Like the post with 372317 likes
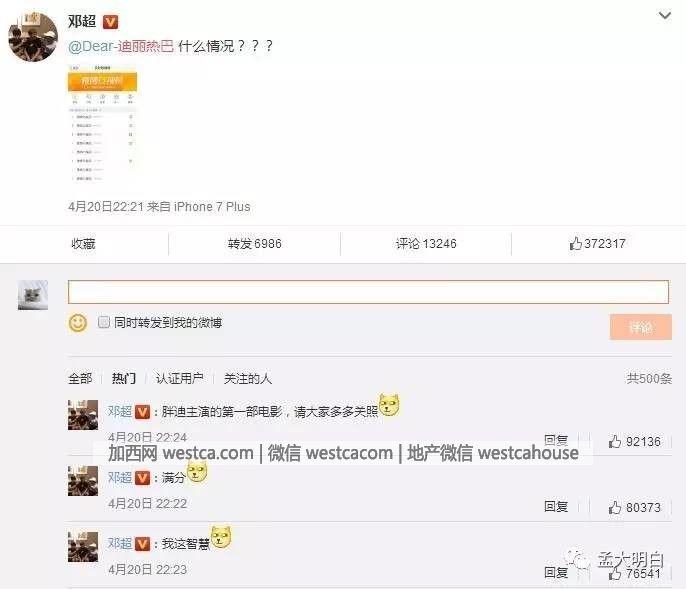686x589 pixels. click(x=597, y=243)
